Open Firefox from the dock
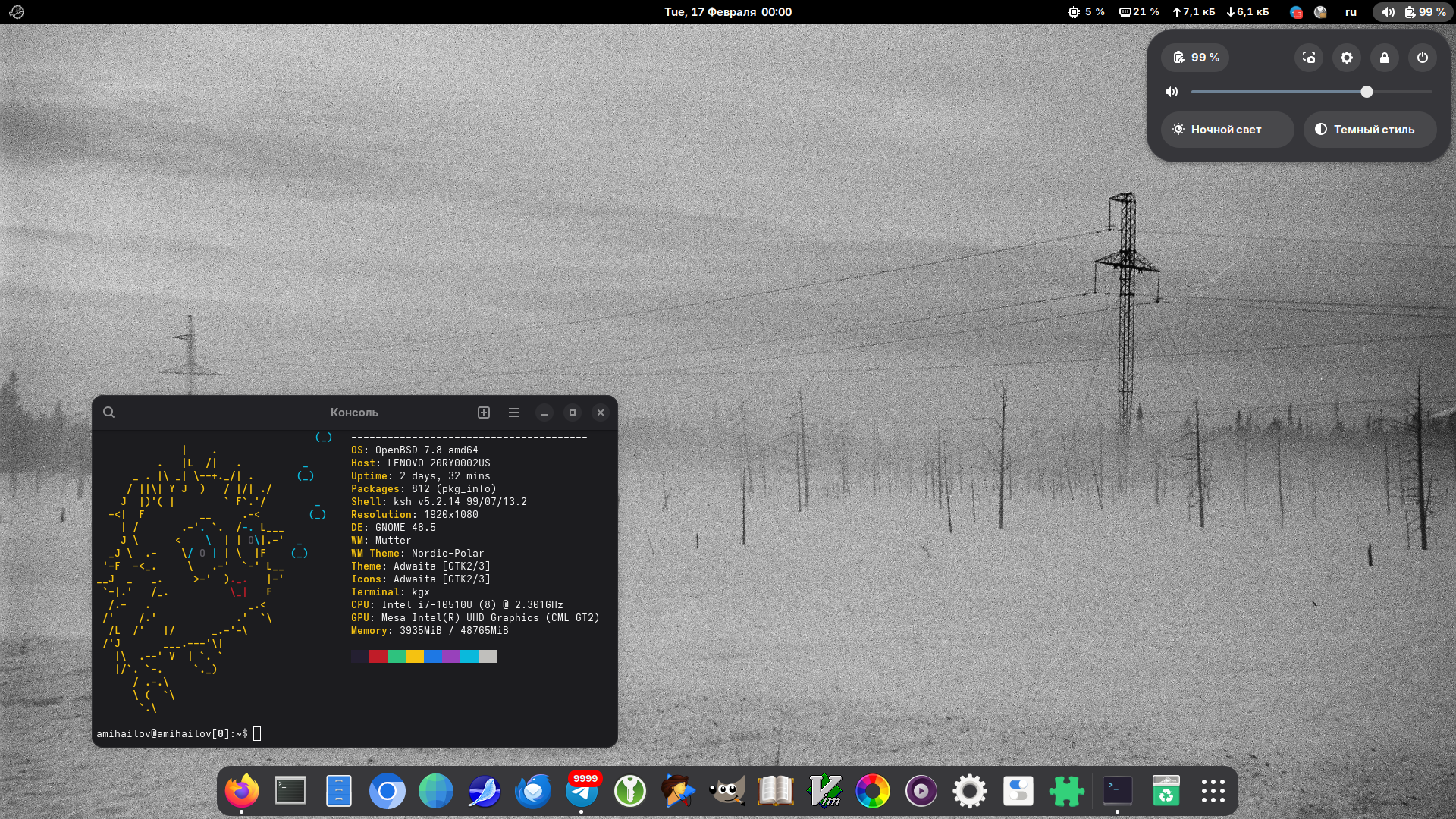The width and height of the screenshot is (1456, 819). pos(242,791)
